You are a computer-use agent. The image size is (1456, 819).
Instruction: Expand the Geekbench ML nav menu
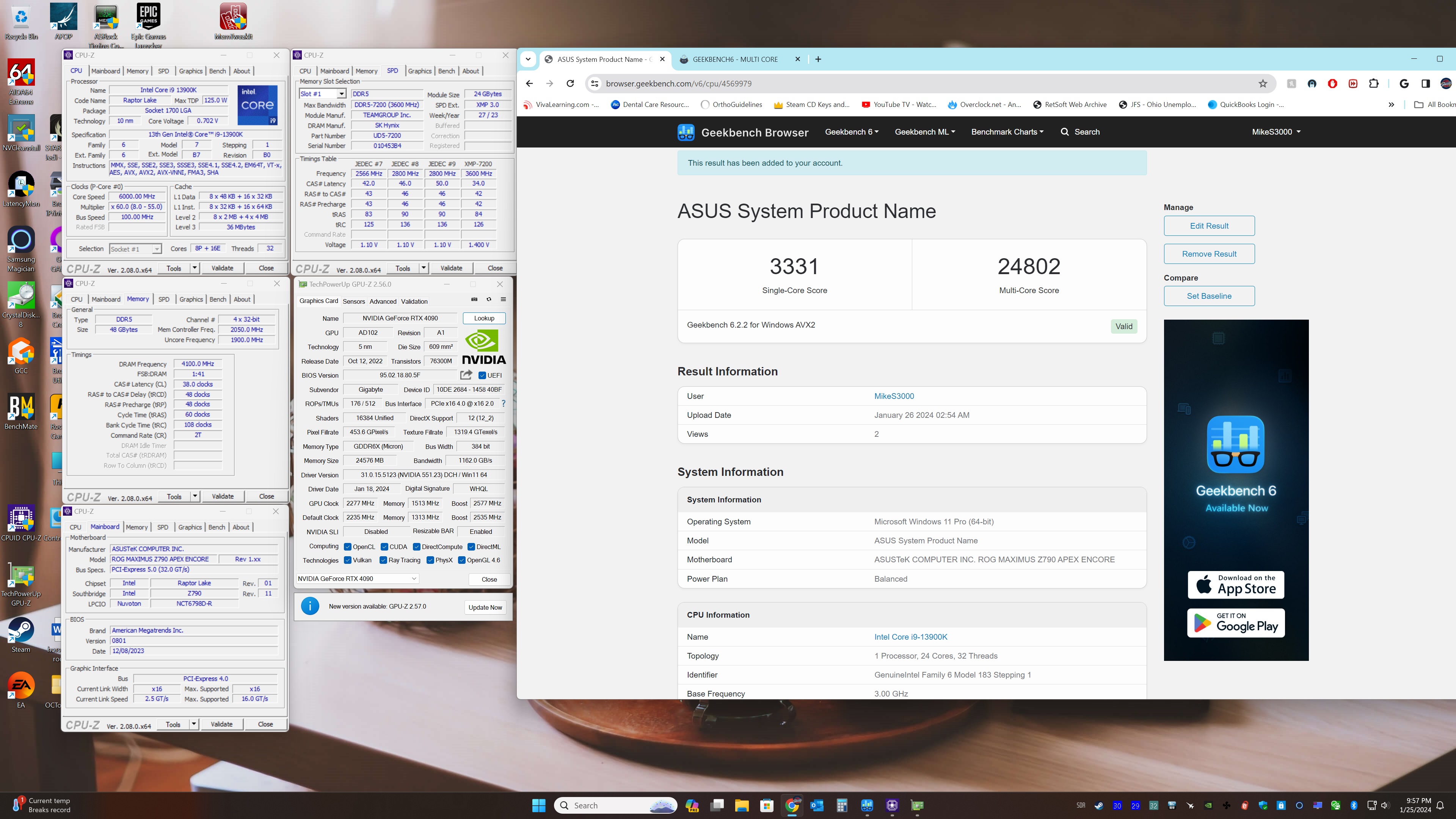925,132
